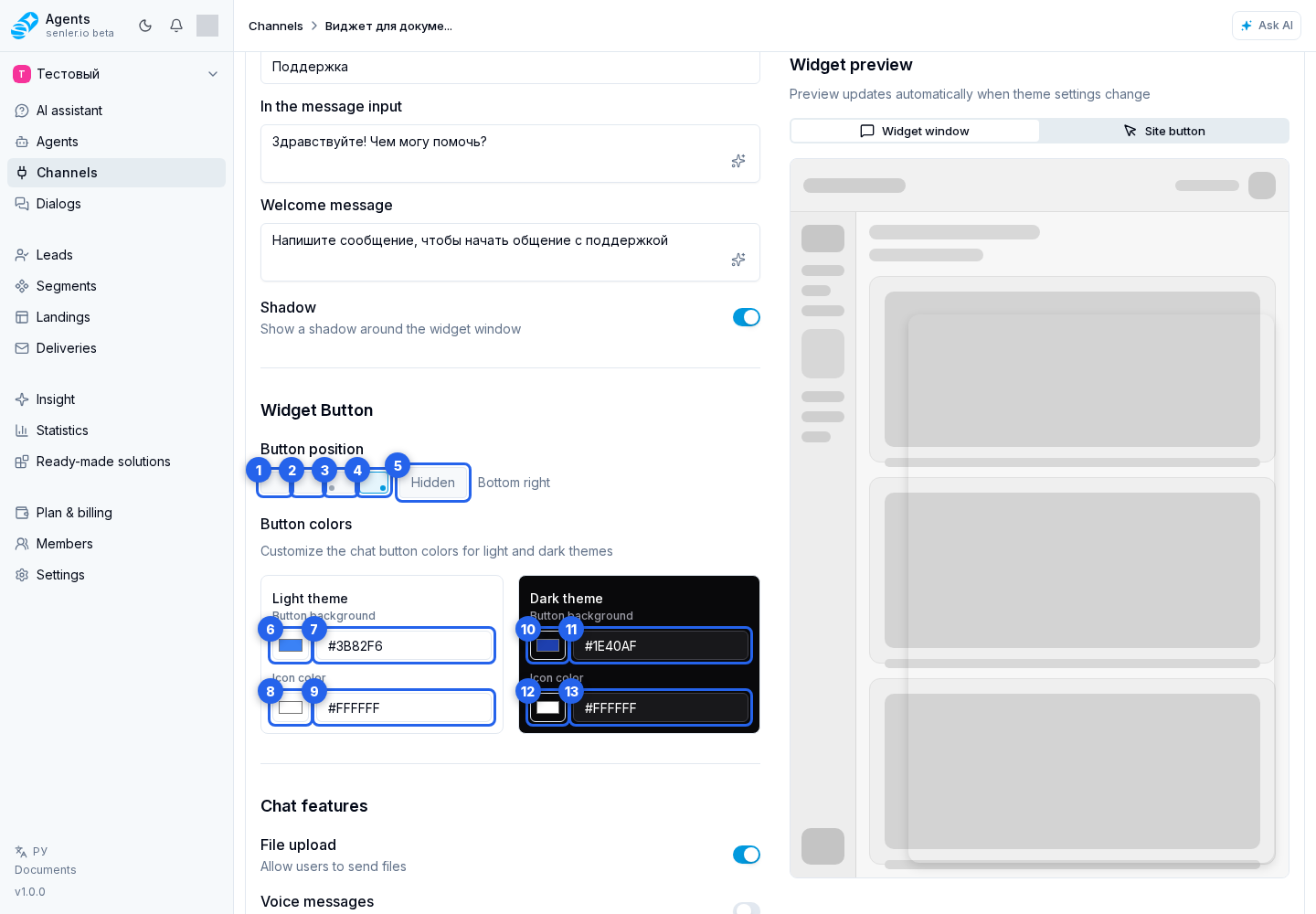
Task: Click Dark theme #1E40AF hex input field
Action: [661, 645]
